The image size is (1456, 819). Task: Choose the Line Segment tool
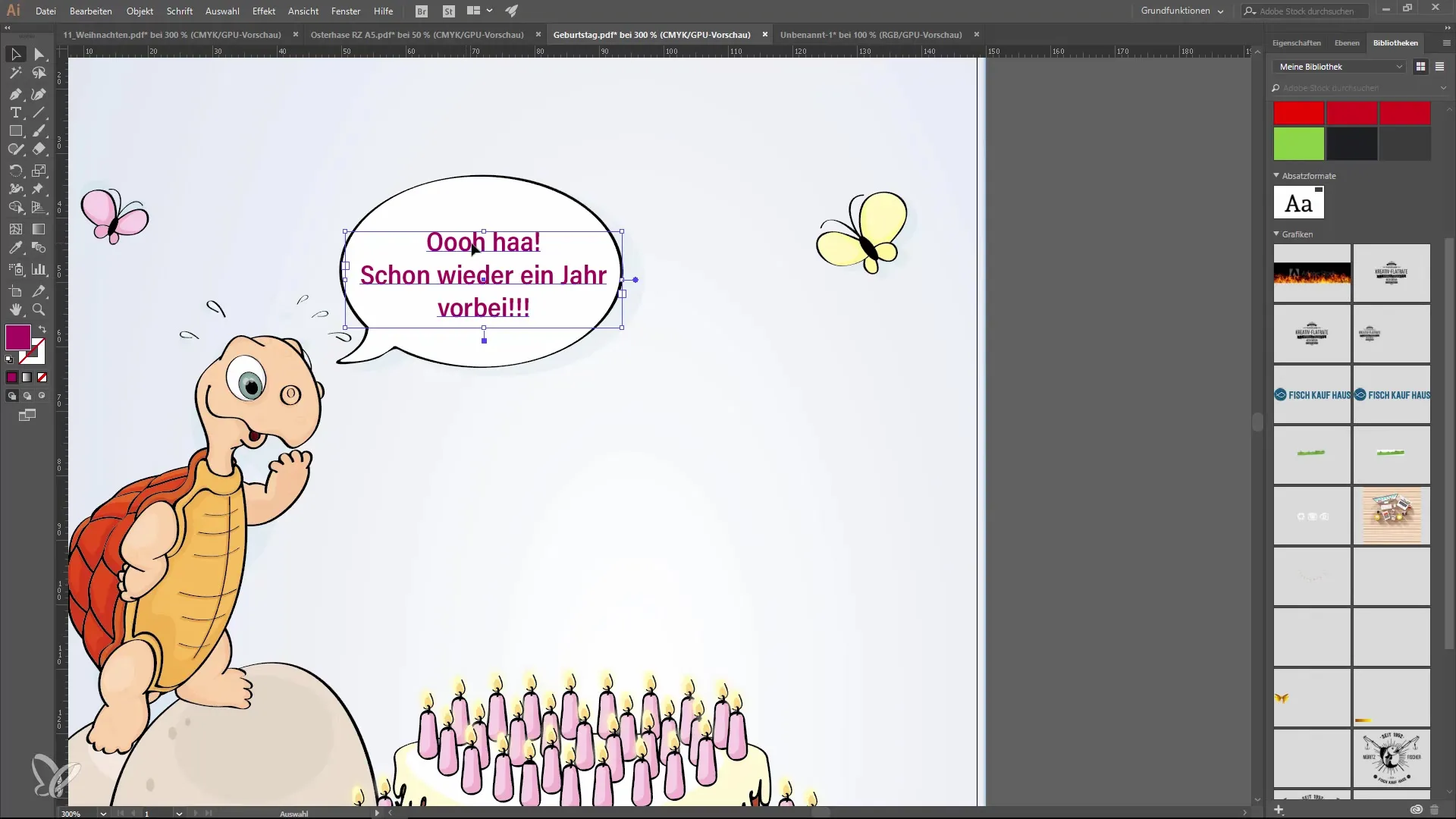[x=39, y=112]
